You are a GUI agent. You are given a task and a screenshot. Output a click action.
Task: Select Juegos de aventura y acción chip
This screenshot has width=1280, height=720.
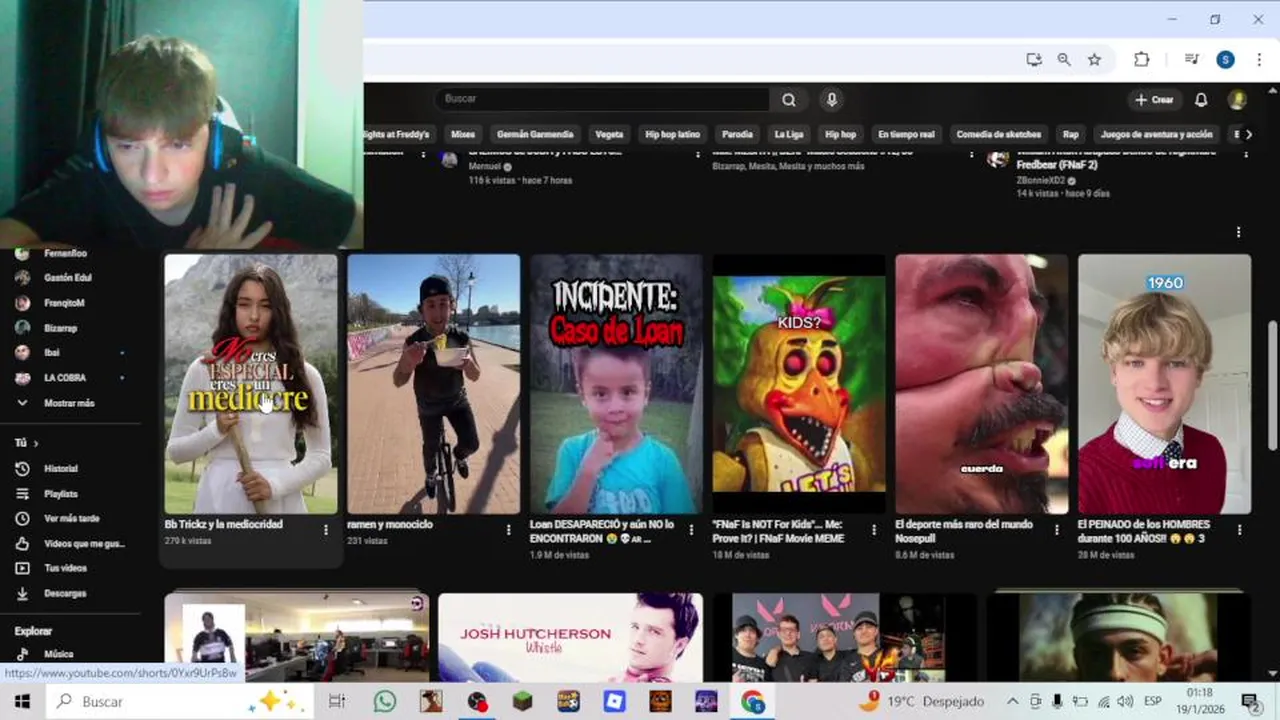pyautogui.click(x=1156, y=134)
